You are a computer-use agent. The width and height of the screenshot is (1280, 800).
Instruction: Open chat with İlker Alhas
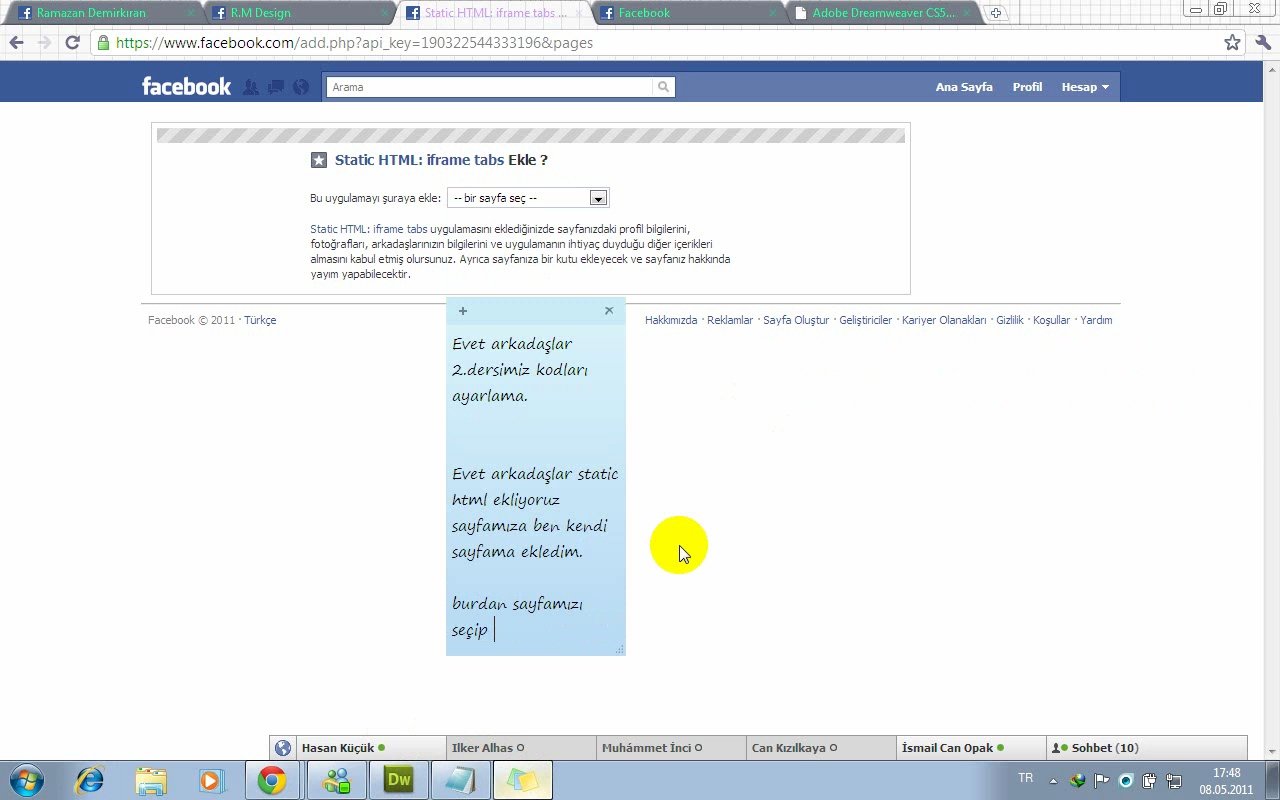click(521, 748)
